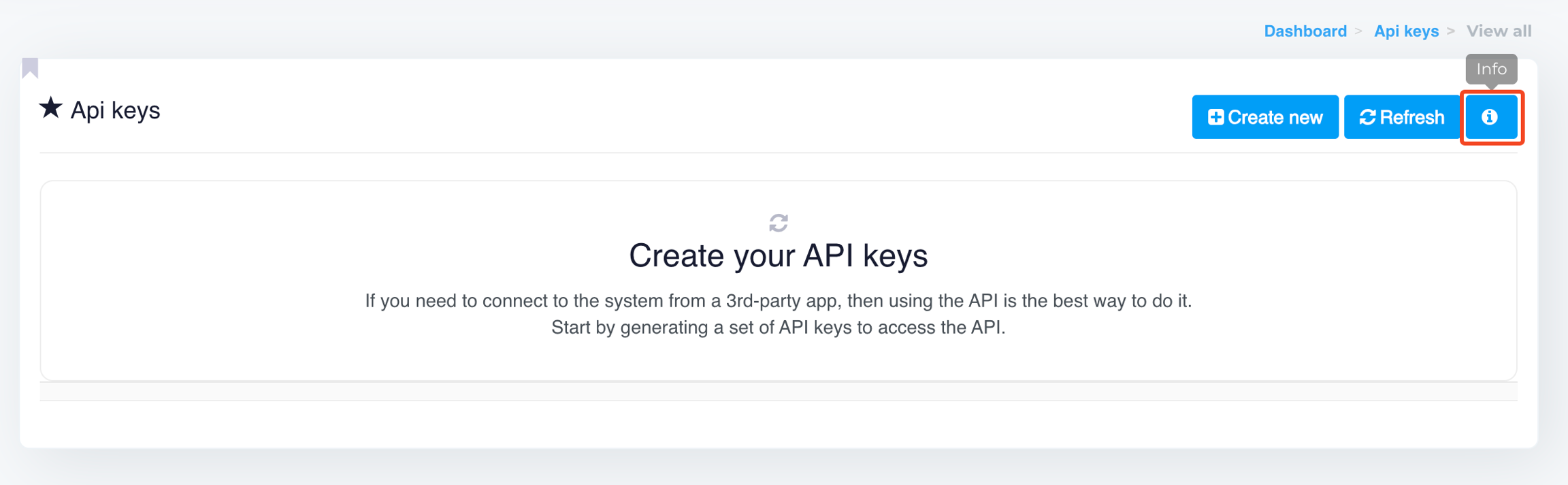Click the text line mentioning 3rd-party app
This screenshot has height=485, width=1568.
click(778, 301)
